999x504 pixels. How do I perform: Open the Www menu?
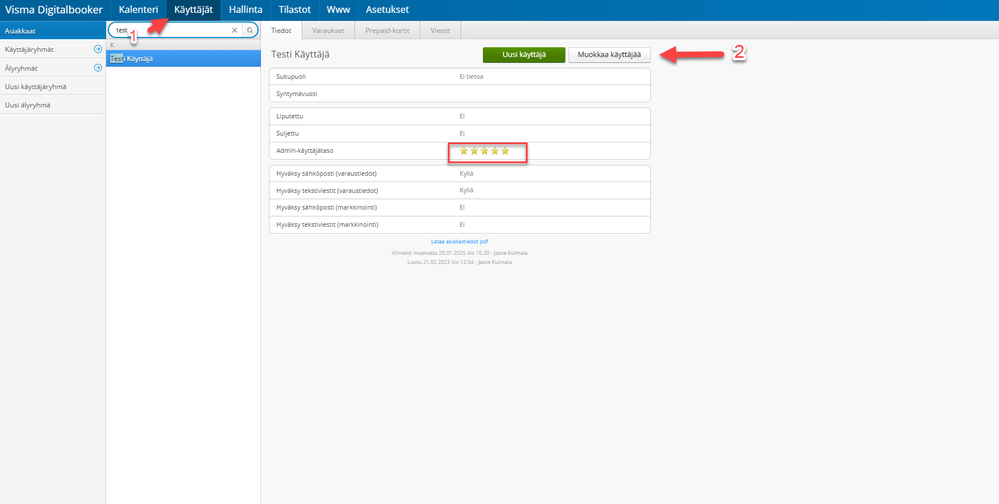click(338, 10)
